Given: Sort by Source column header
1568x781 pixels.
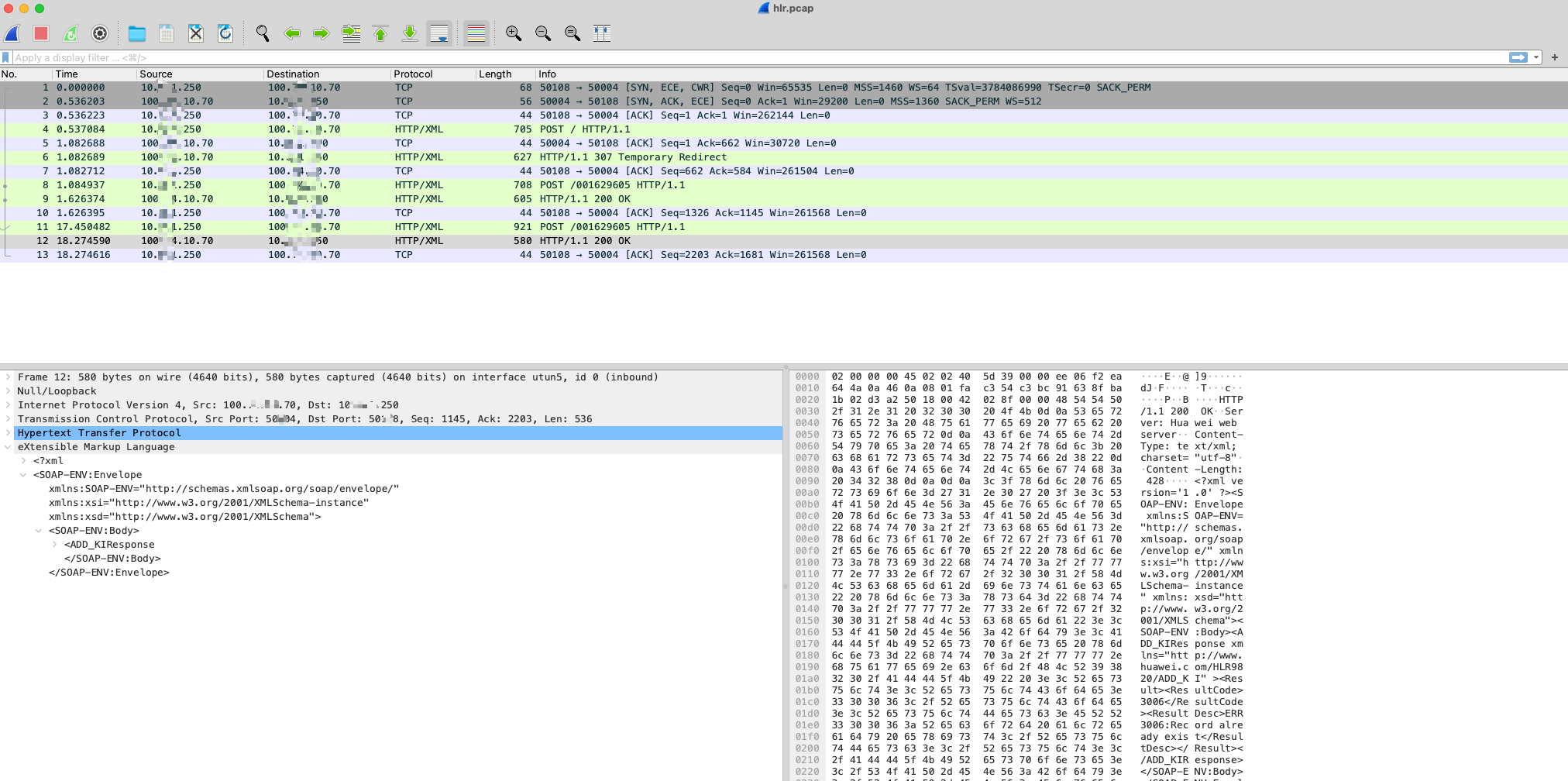Looking at the screenshot, I should (201, 74).
